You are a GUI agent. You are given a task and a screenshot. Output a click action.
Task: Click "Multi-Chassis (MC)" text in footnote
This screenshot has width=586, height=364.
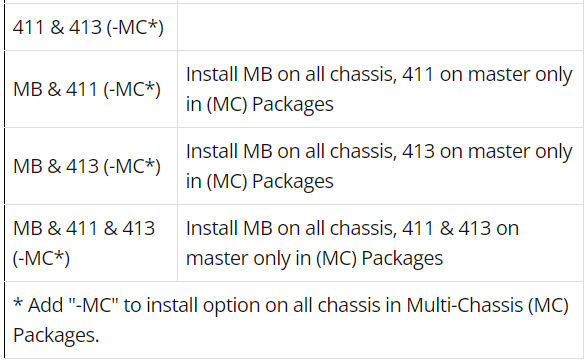tap(487, 305)
